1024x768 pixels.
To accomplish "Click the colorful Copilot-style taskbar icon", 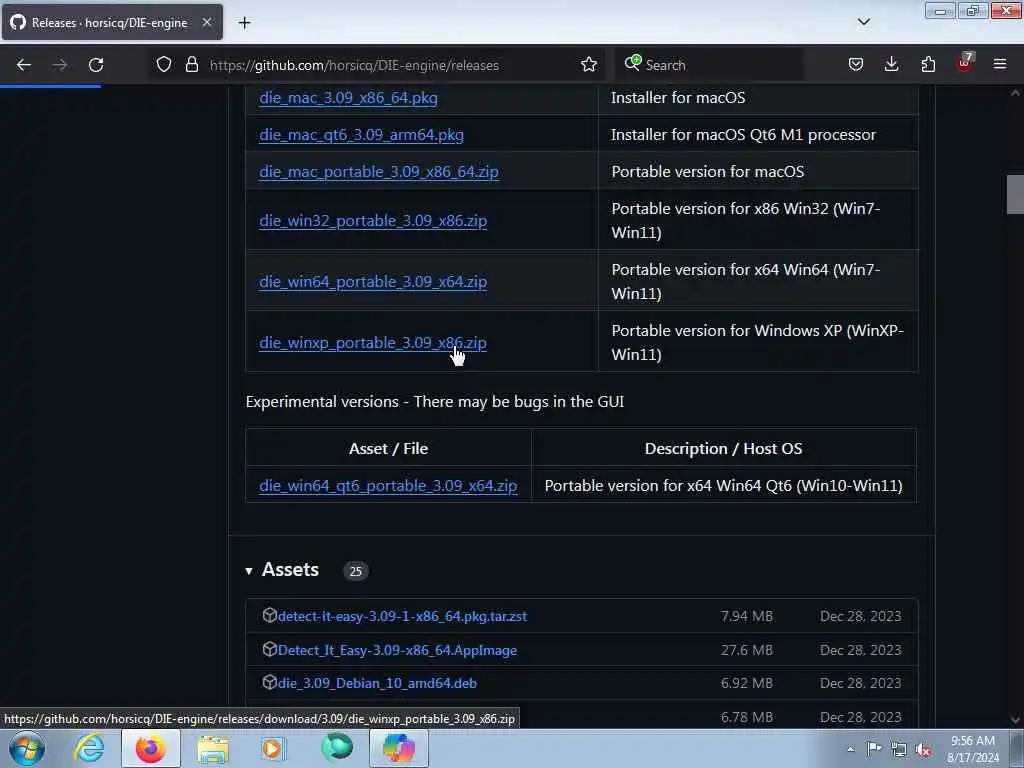I will [x=399, y=748].
